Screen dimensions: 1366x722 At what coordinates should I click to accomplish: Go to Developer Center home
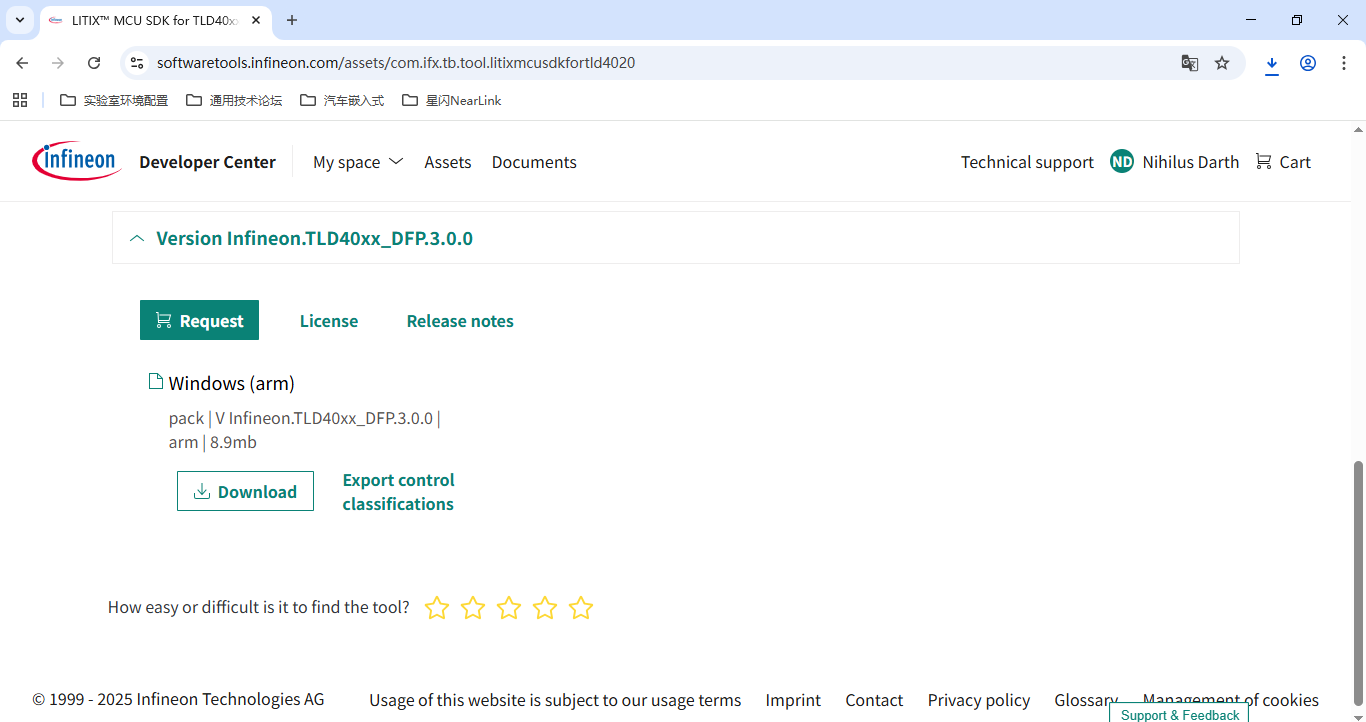point(207,162)
